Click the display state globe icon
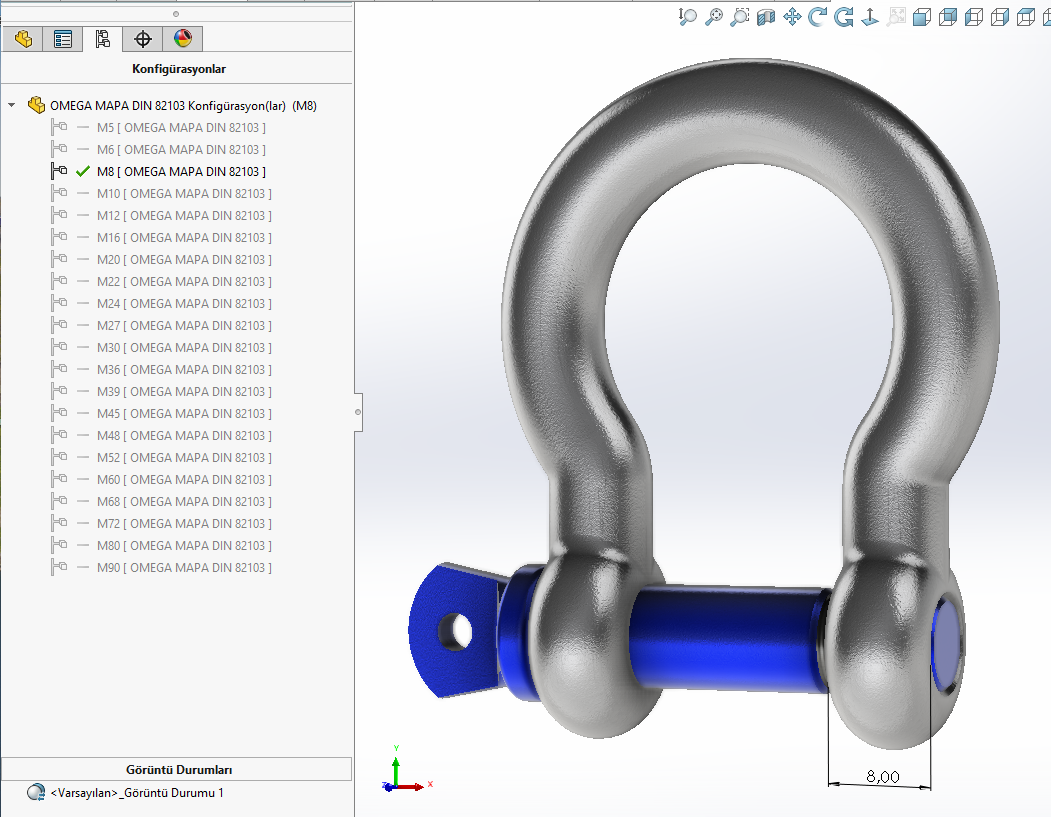Screen dimensions: 1051x817 [x=36, y=793]
